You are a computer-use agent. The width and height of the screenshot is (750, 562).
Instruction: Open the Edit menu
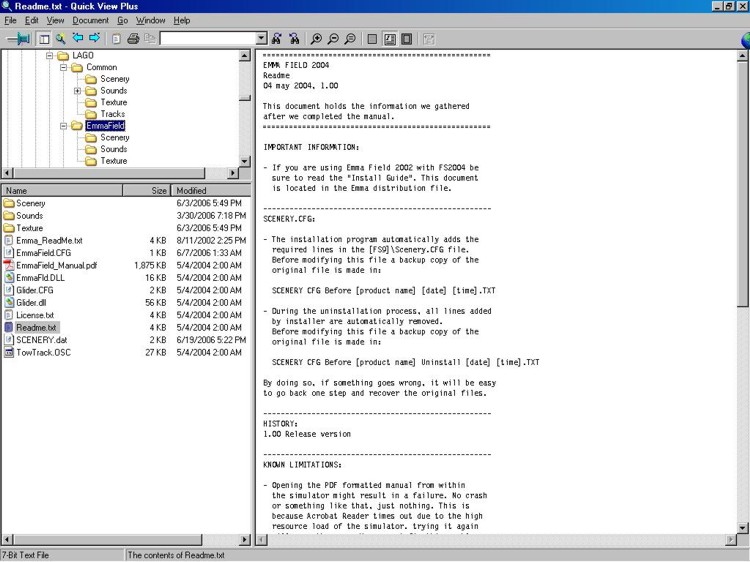pos(32,20)
